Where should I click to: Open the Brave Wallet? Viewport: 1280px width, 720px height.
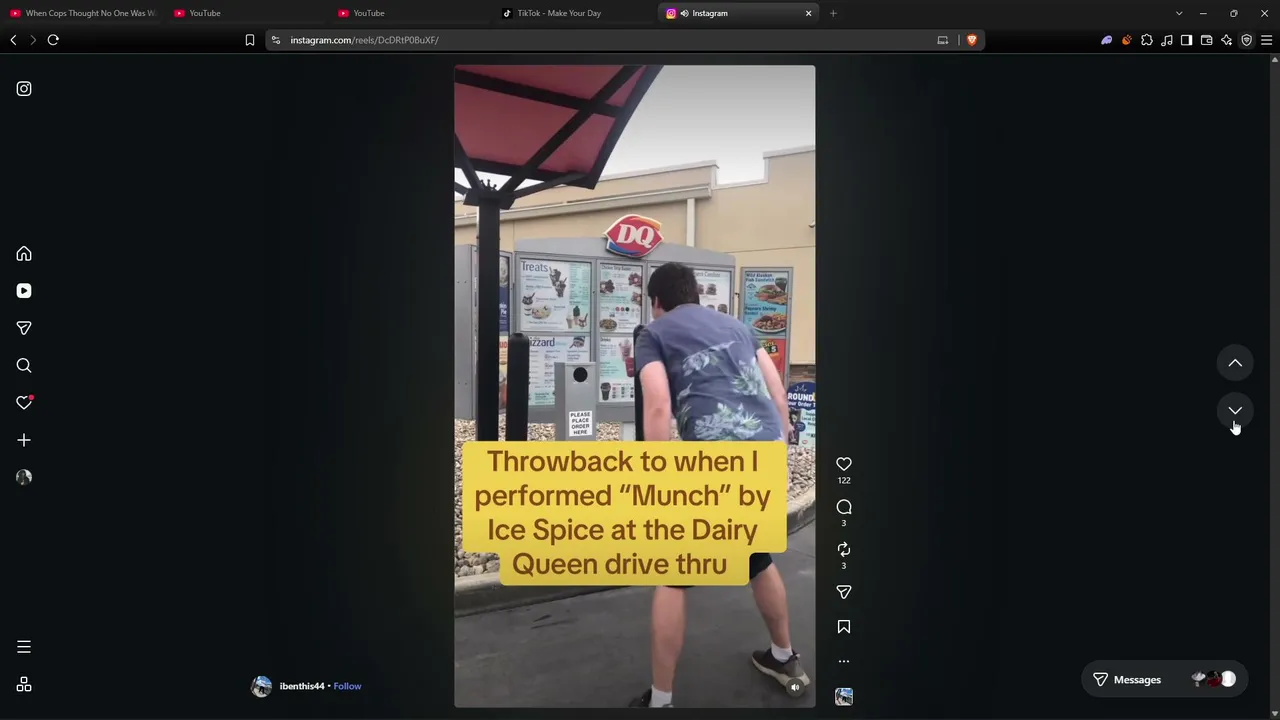point(1207,40)
